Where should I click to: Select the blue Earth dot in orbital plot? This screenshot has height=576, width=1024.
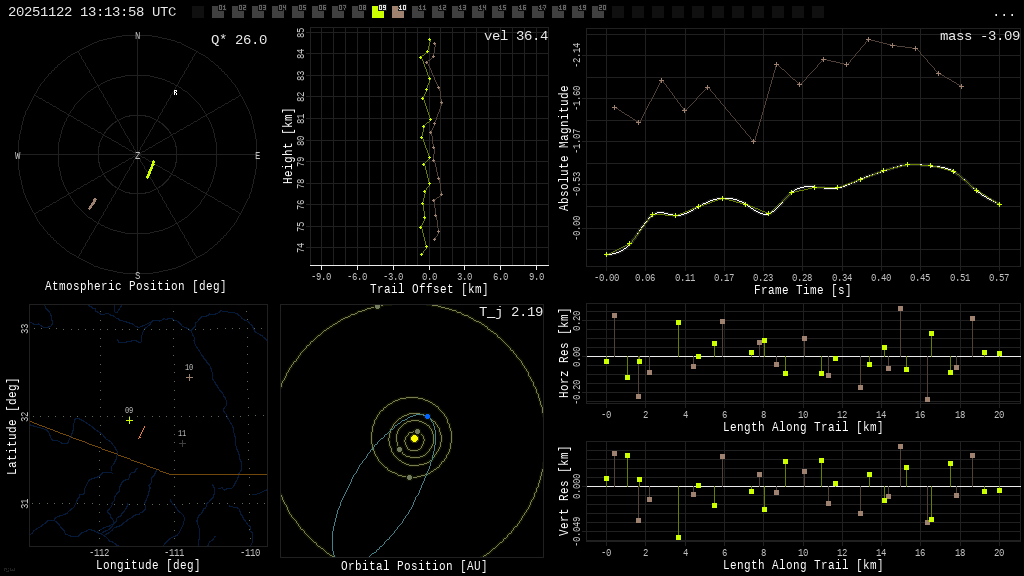click(427, 416)
